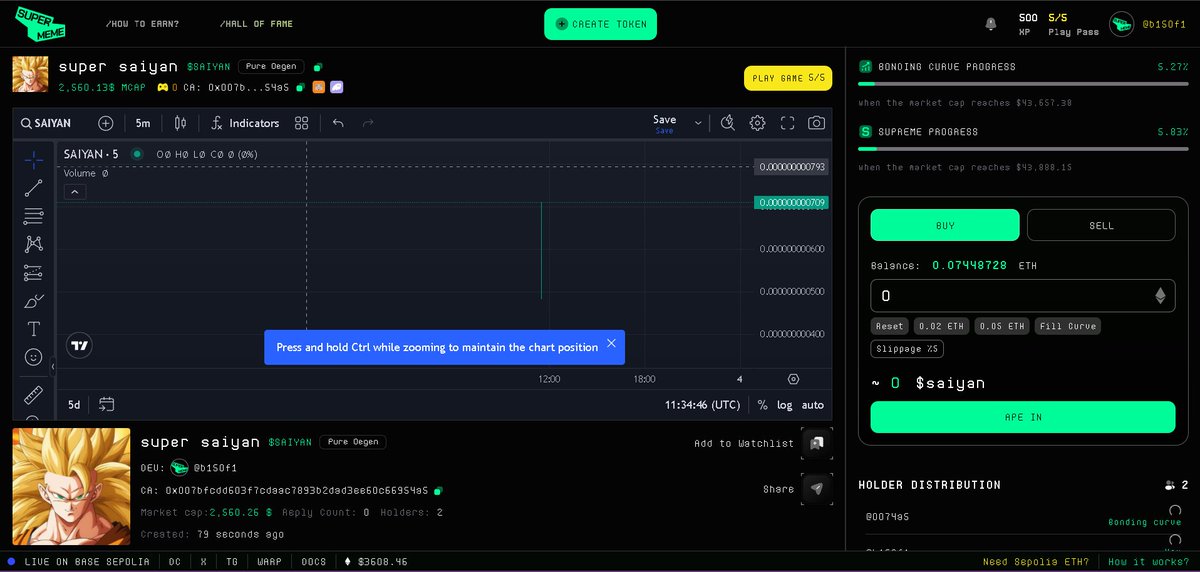Image resolution: width=1200 pixels, height=572 pixels.
Task: Open the notifications bell
Action: pyautogui.click(x=991, y=23)
